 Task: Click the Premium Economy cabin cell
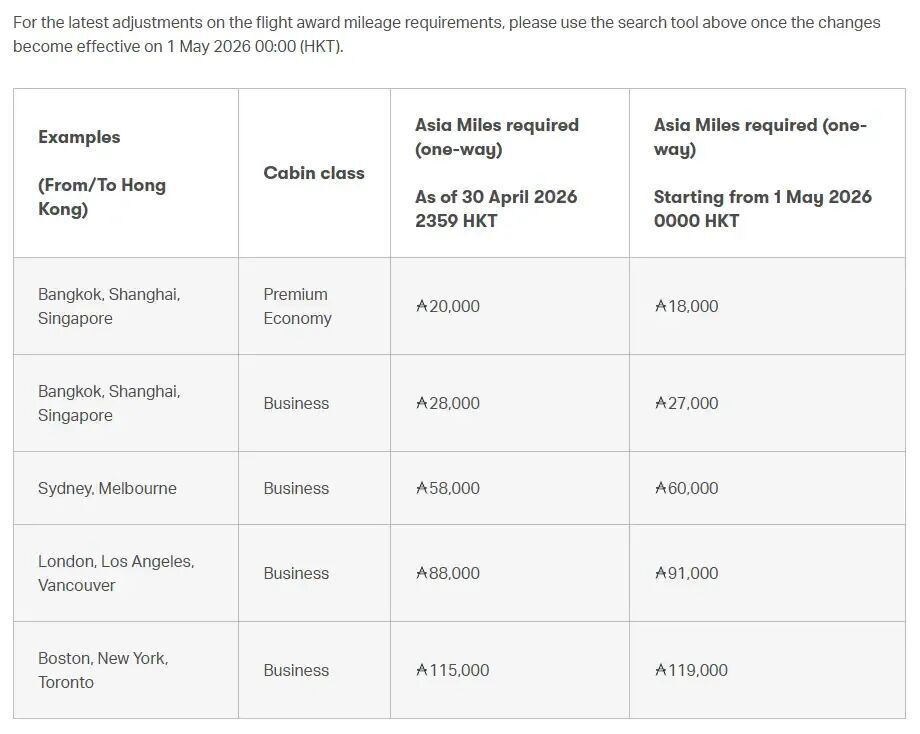tap(314, 306)
